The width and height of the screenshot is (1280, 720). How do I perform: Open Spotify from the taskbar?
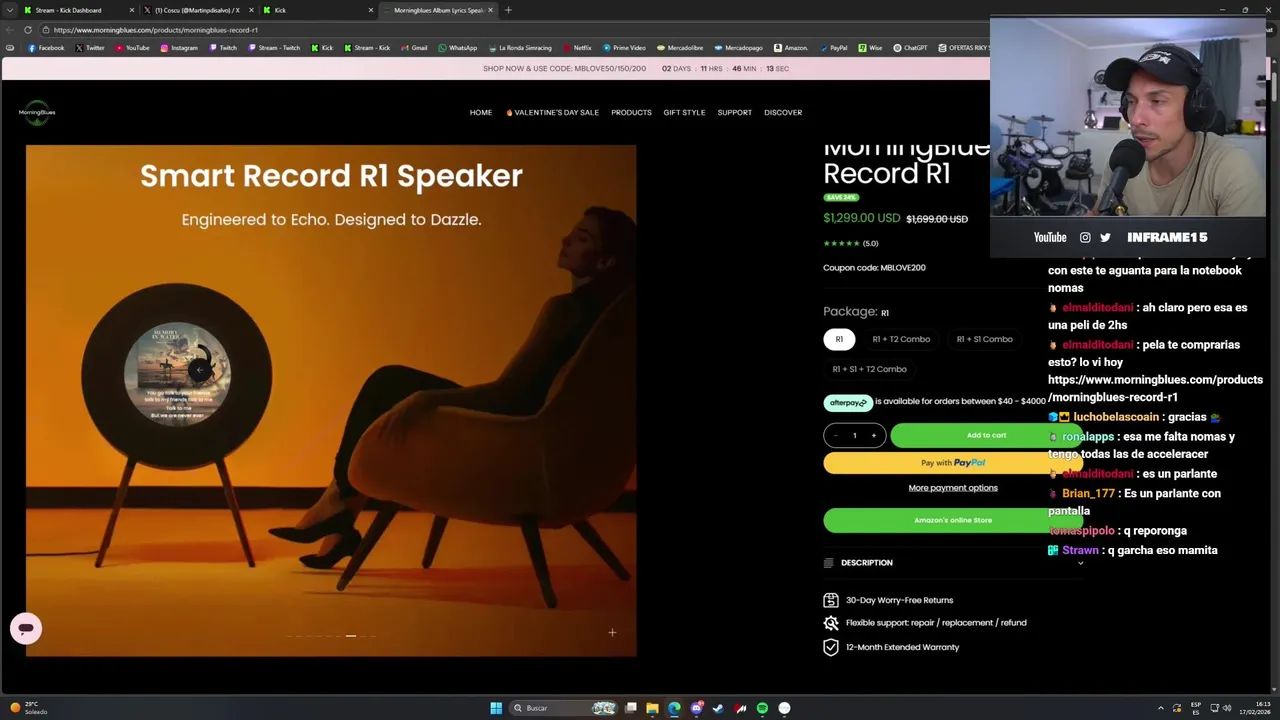click(762, 708)
